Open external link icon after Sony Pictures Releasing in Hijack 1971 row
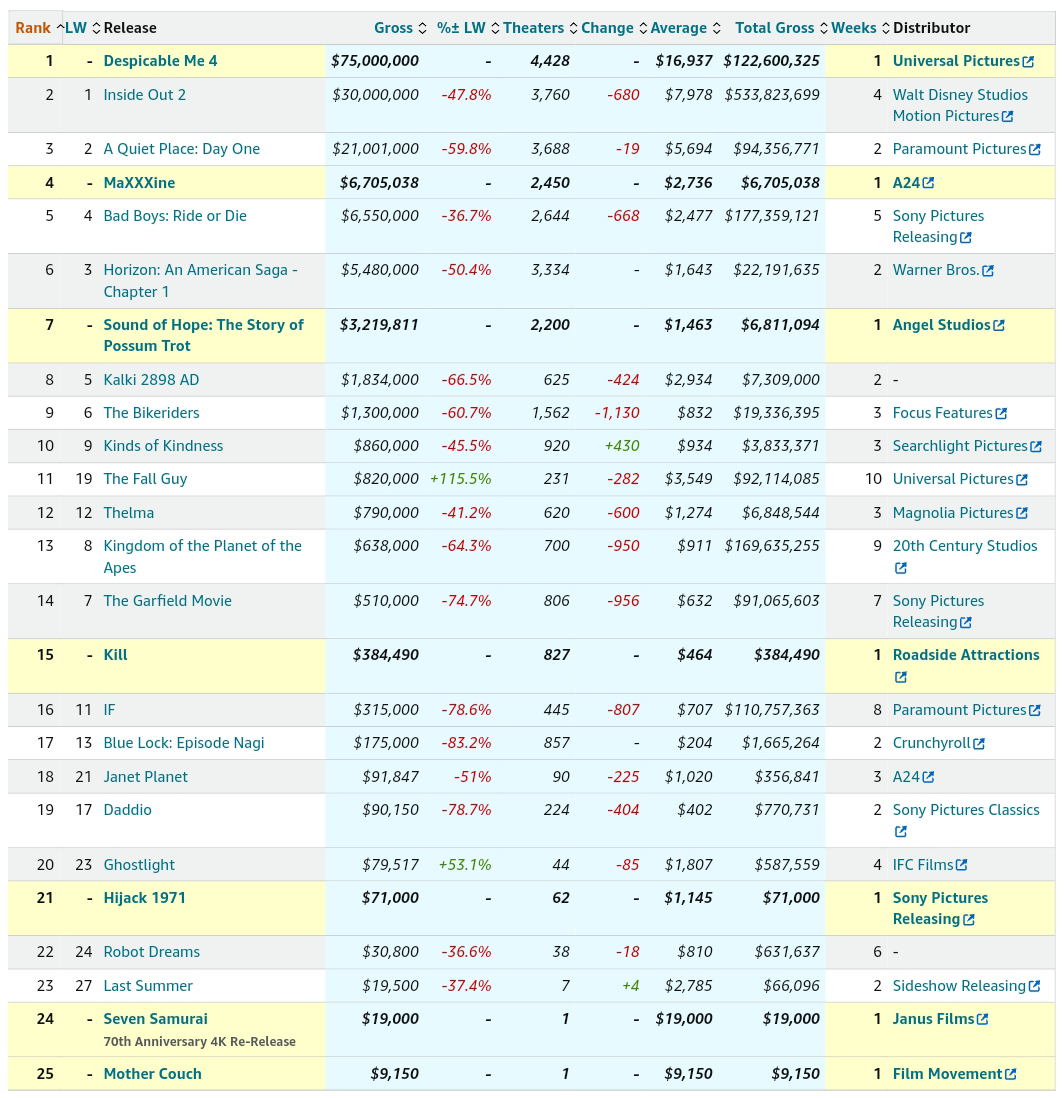This screenshot has height=1098, width=1064. pyautogui.click(x=969, y=919)
